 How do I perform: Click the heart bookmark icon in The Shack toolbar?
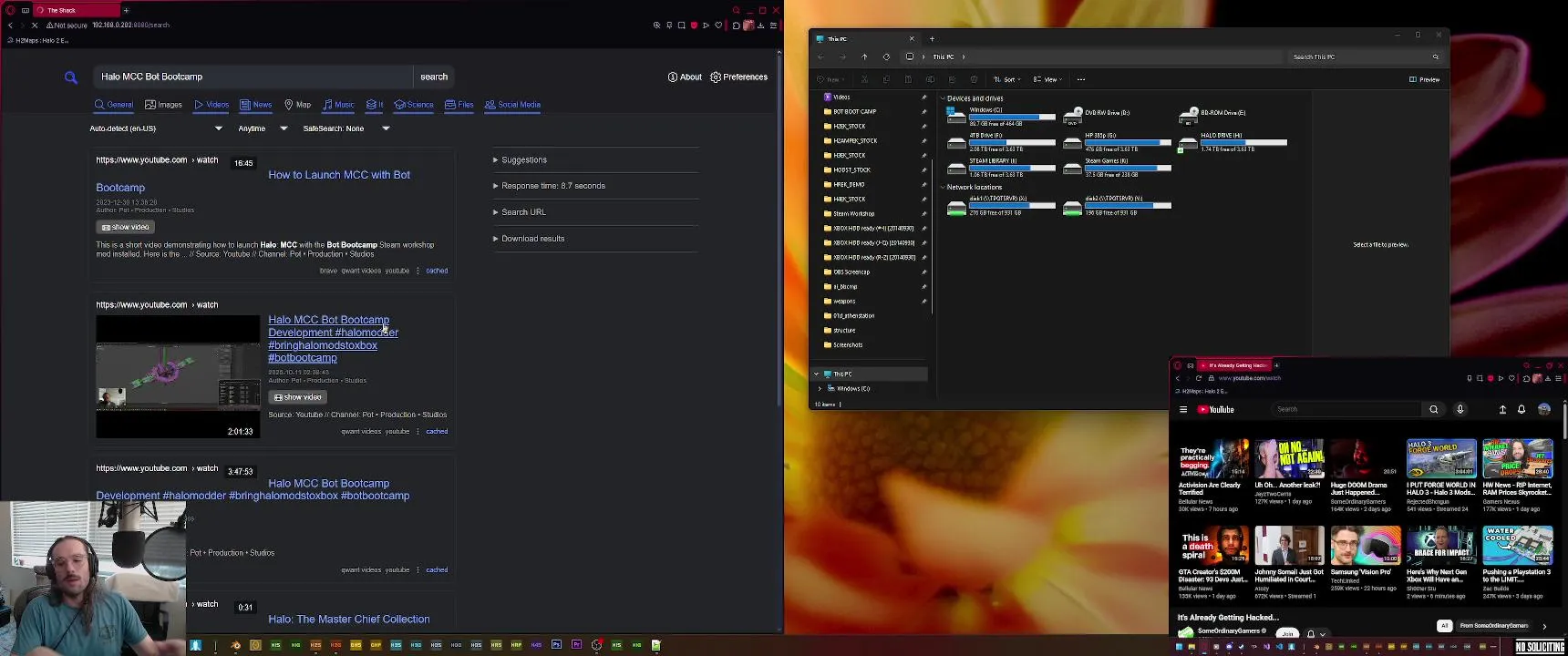718,26
